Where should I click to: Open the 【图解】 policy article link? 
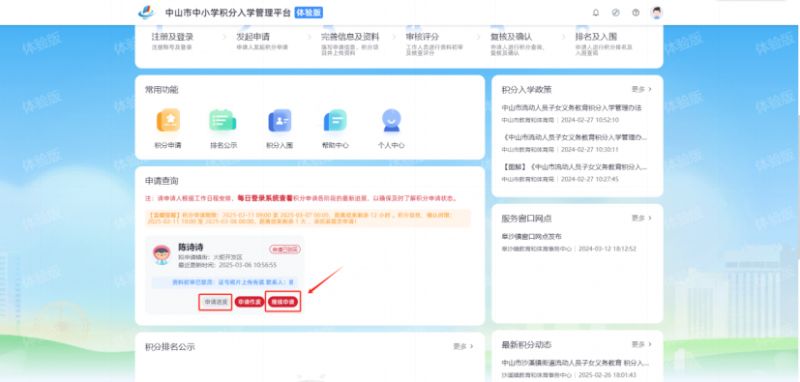(574, 167)
